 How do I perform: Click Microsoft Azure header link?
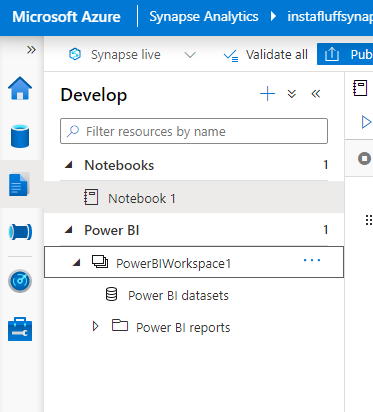[x=66, y=17]
